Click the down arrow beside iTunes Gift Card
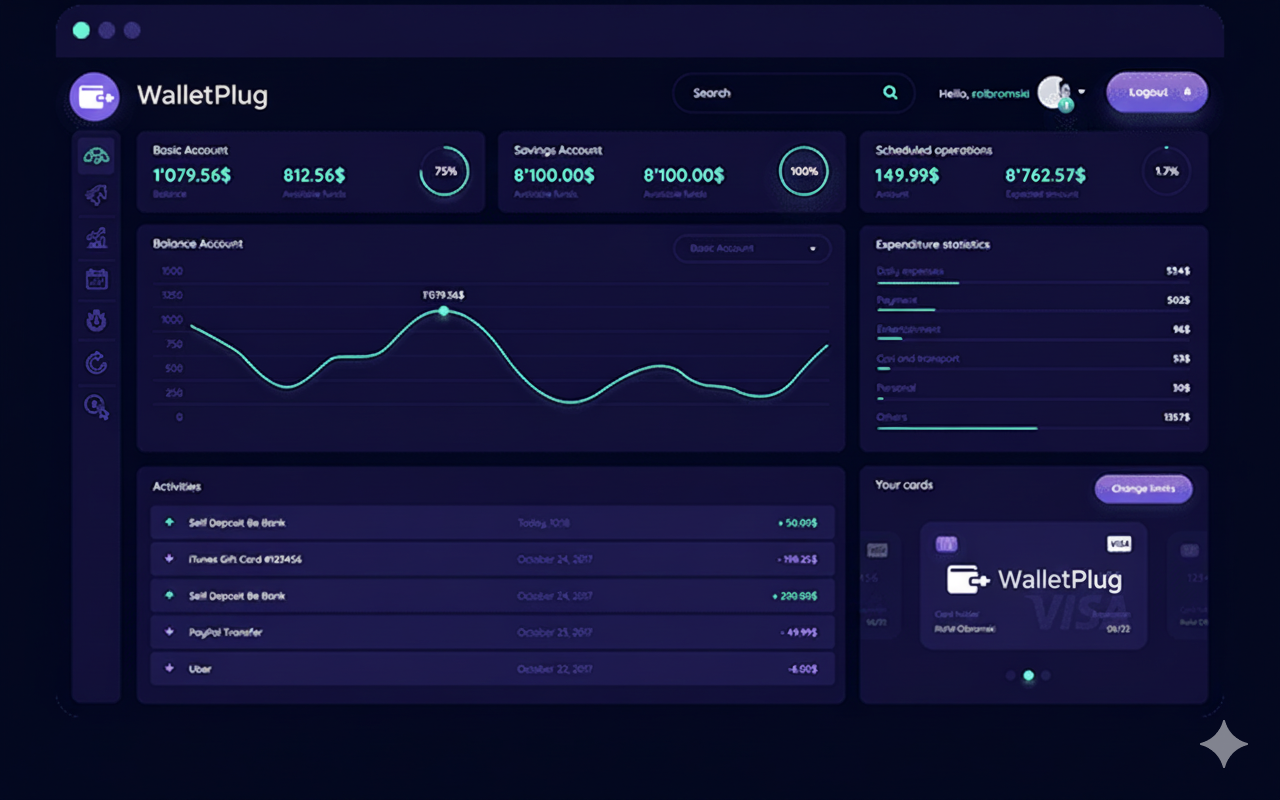The height and width of the screenshot is (800, 1280). 169,559
